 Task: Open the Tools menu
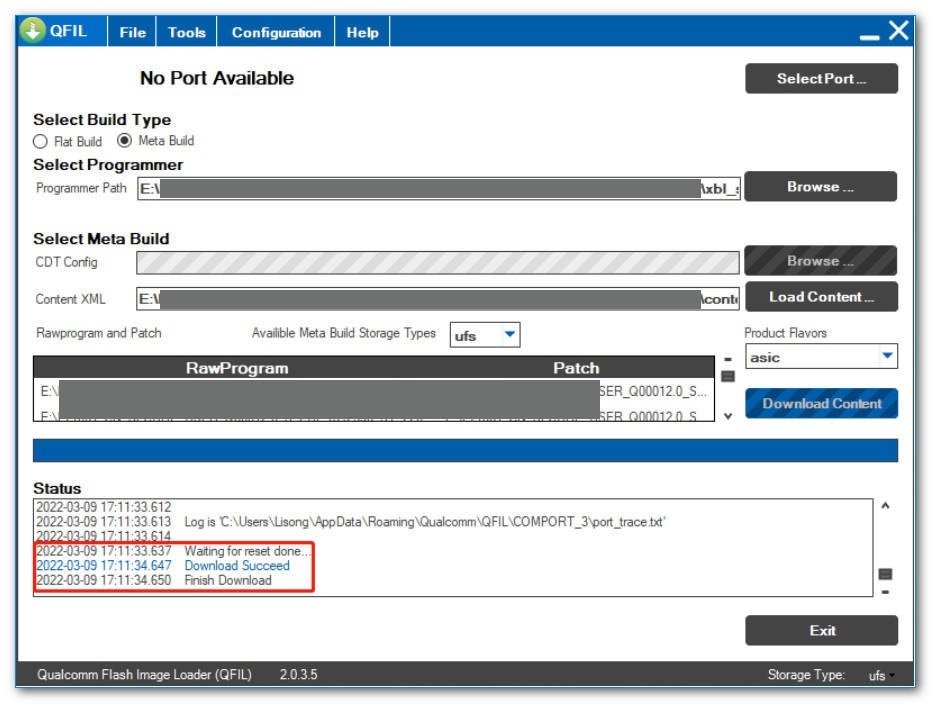click(x=186, y=32)
